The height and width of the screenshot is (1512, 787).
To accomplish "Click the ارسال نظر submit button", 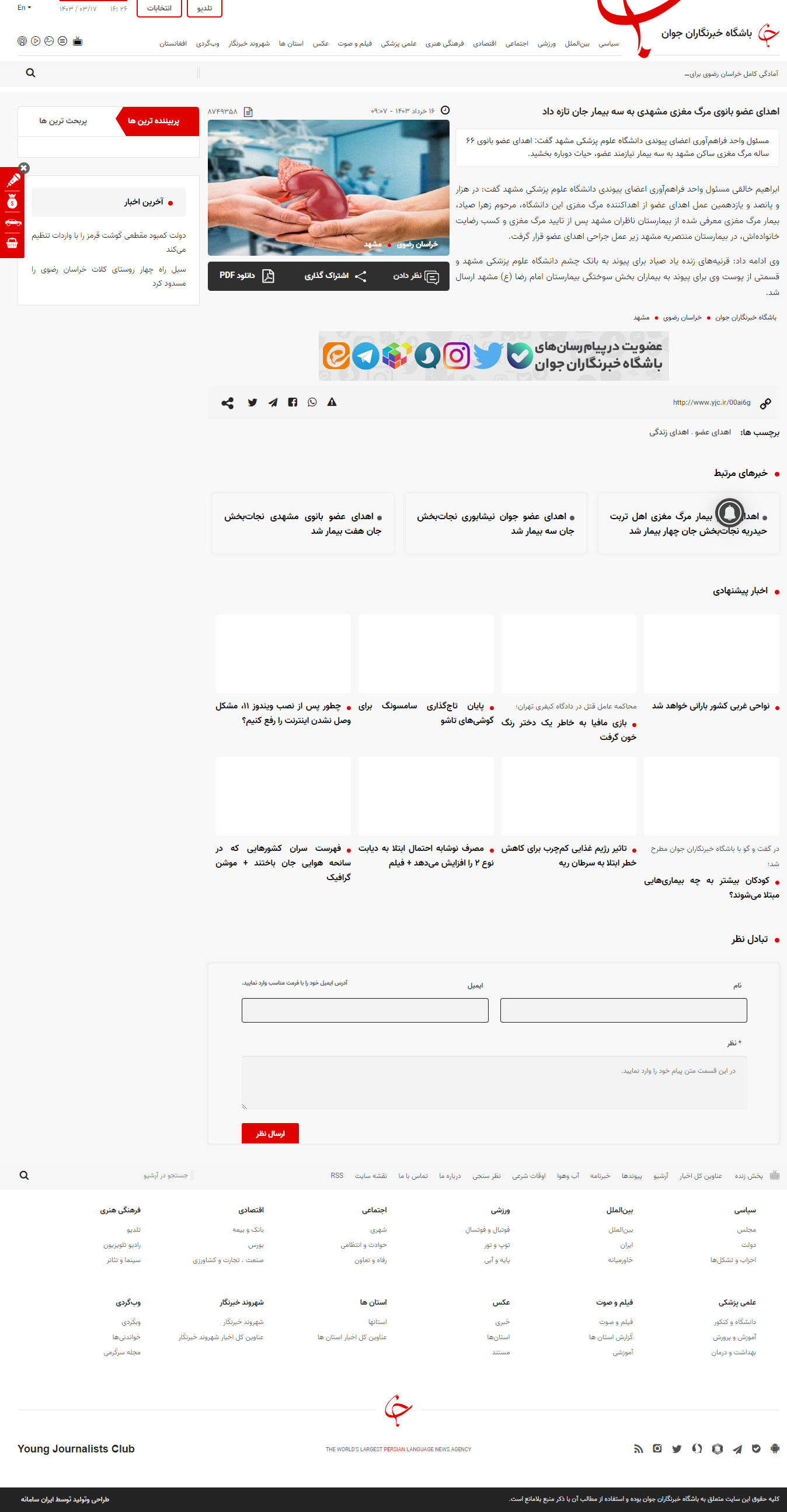I will coord(270,1134).
